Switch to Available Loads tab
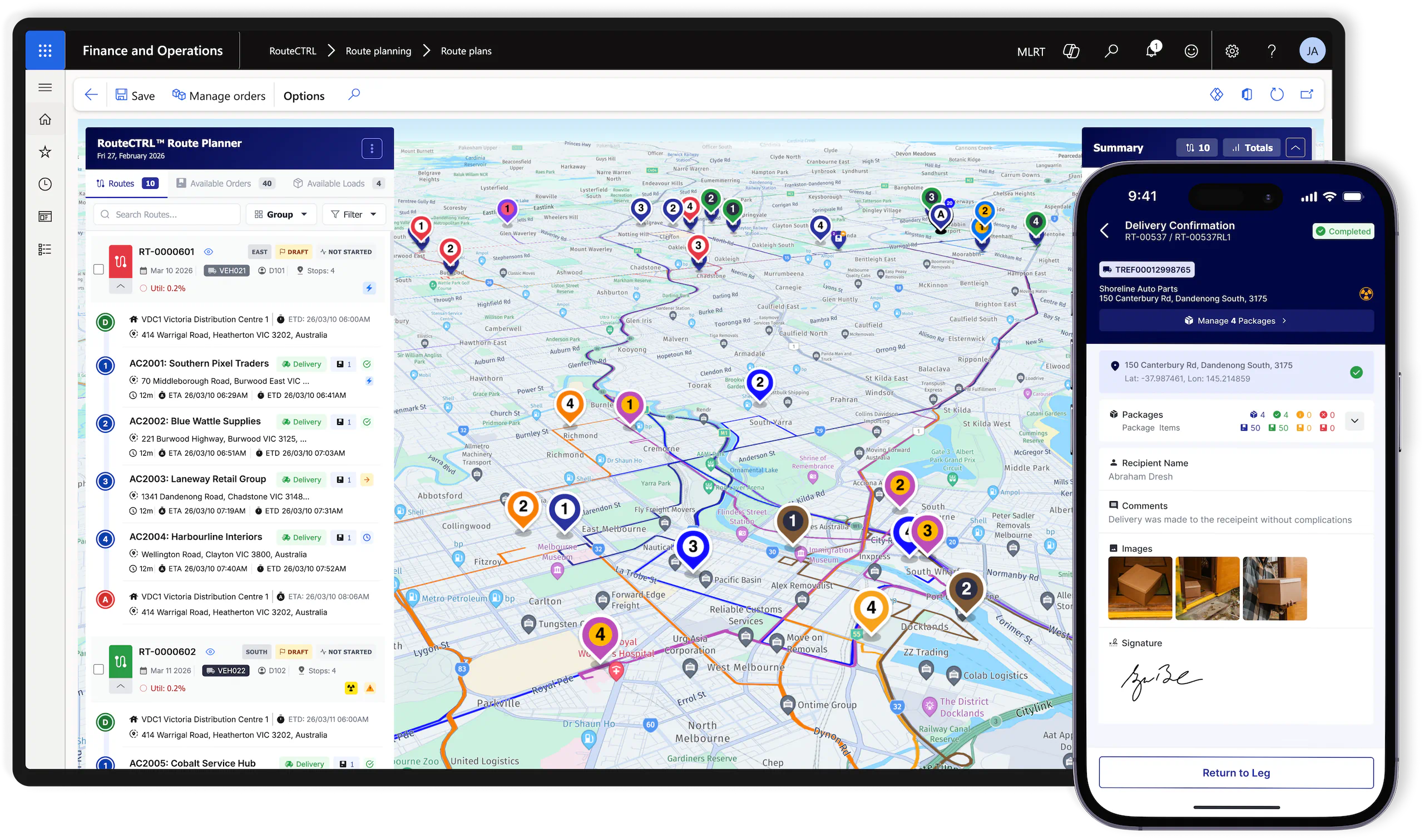The height and width of the screenshot is (840, 1424). [x=339, y=184]
